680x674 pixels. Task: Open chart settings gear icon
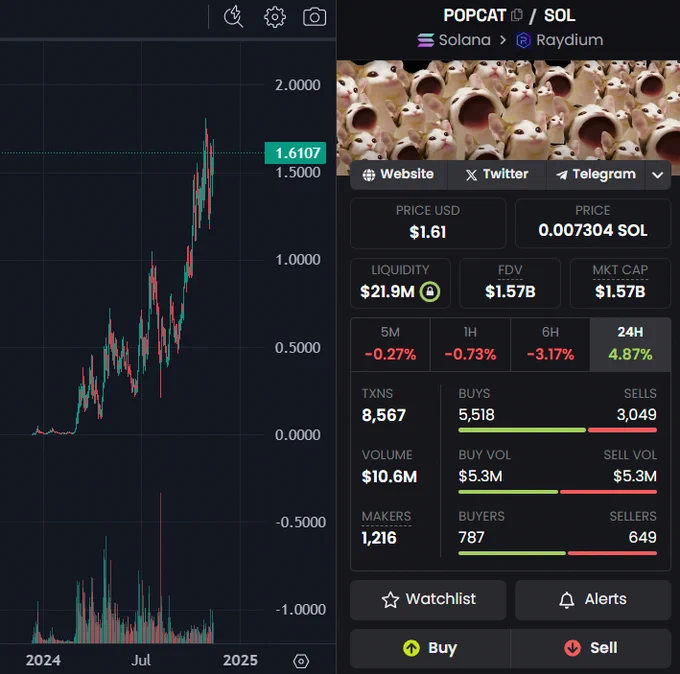(x=275, y=17)
